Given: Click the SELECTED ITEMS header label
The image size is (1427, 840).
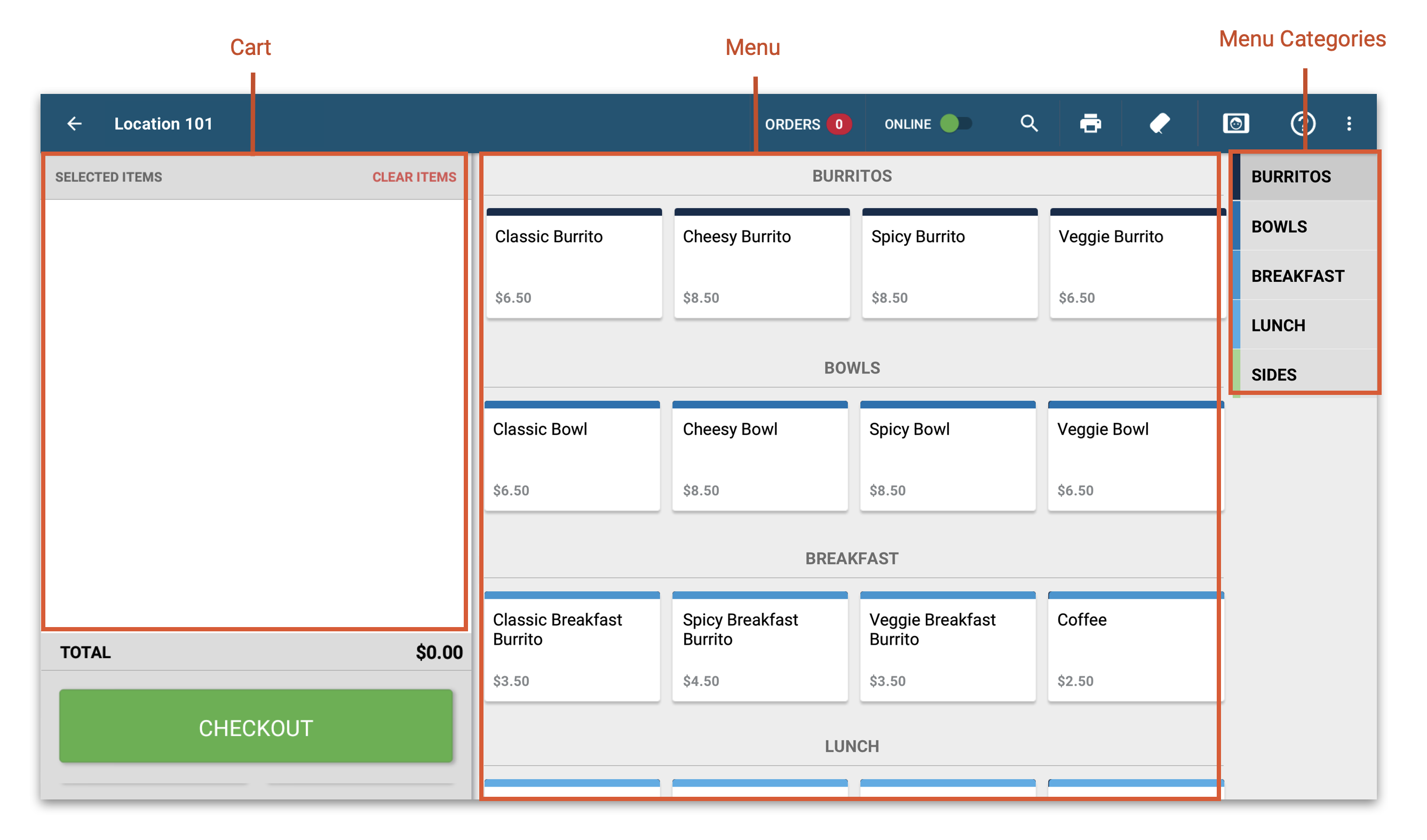Looking at the screenshot, I should pyautogui.click(x=108, y=177).
